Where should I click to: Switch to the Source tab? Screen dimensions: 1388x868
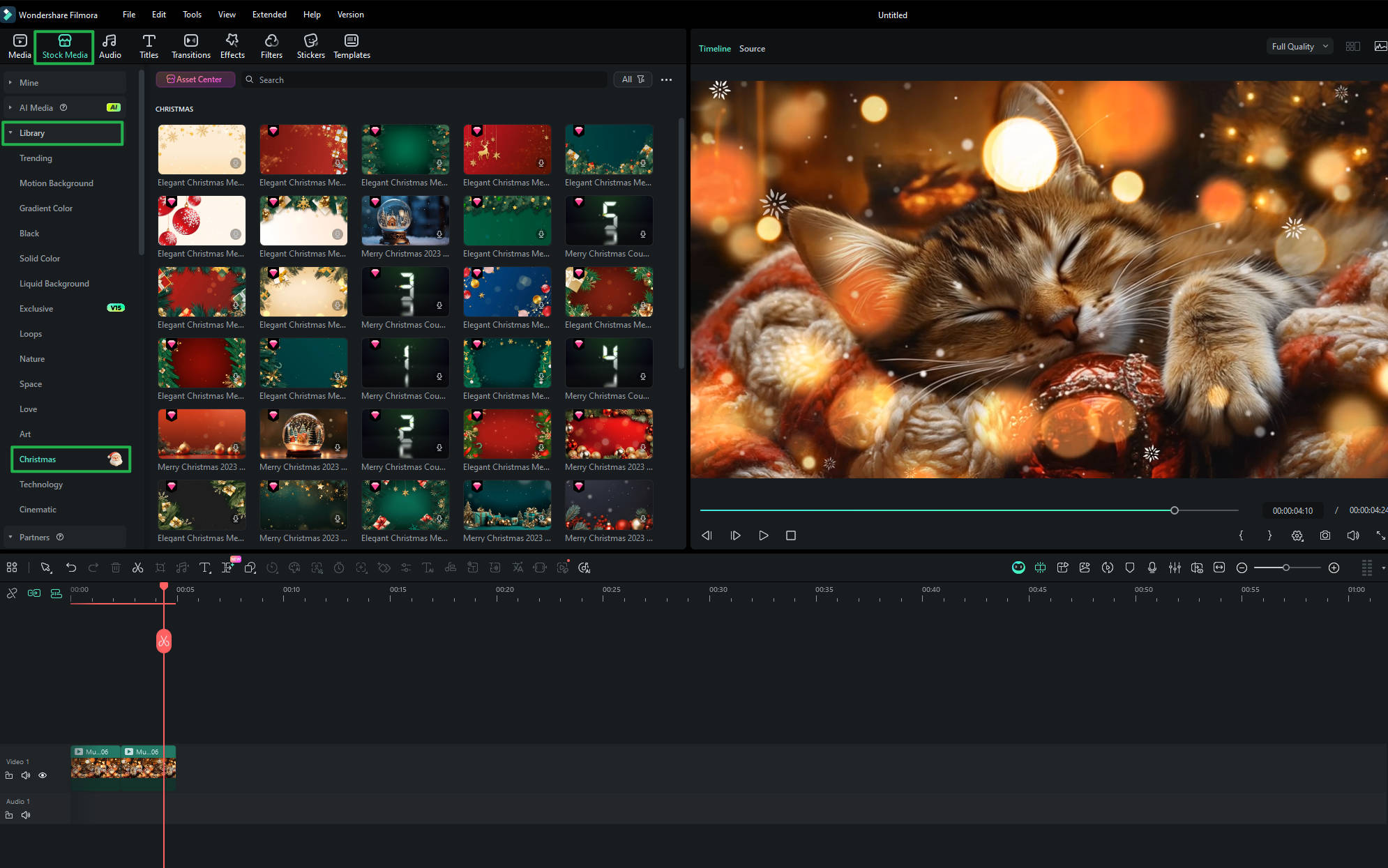(752, 48)
